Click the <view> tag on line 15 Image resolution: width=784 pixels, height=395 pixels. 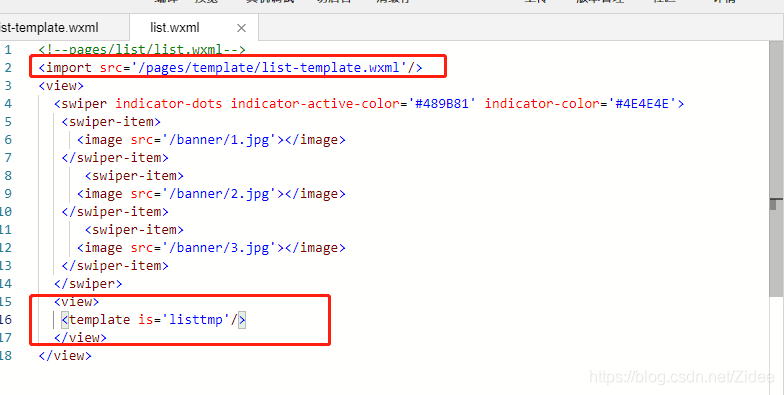click(x=76, y=302)
